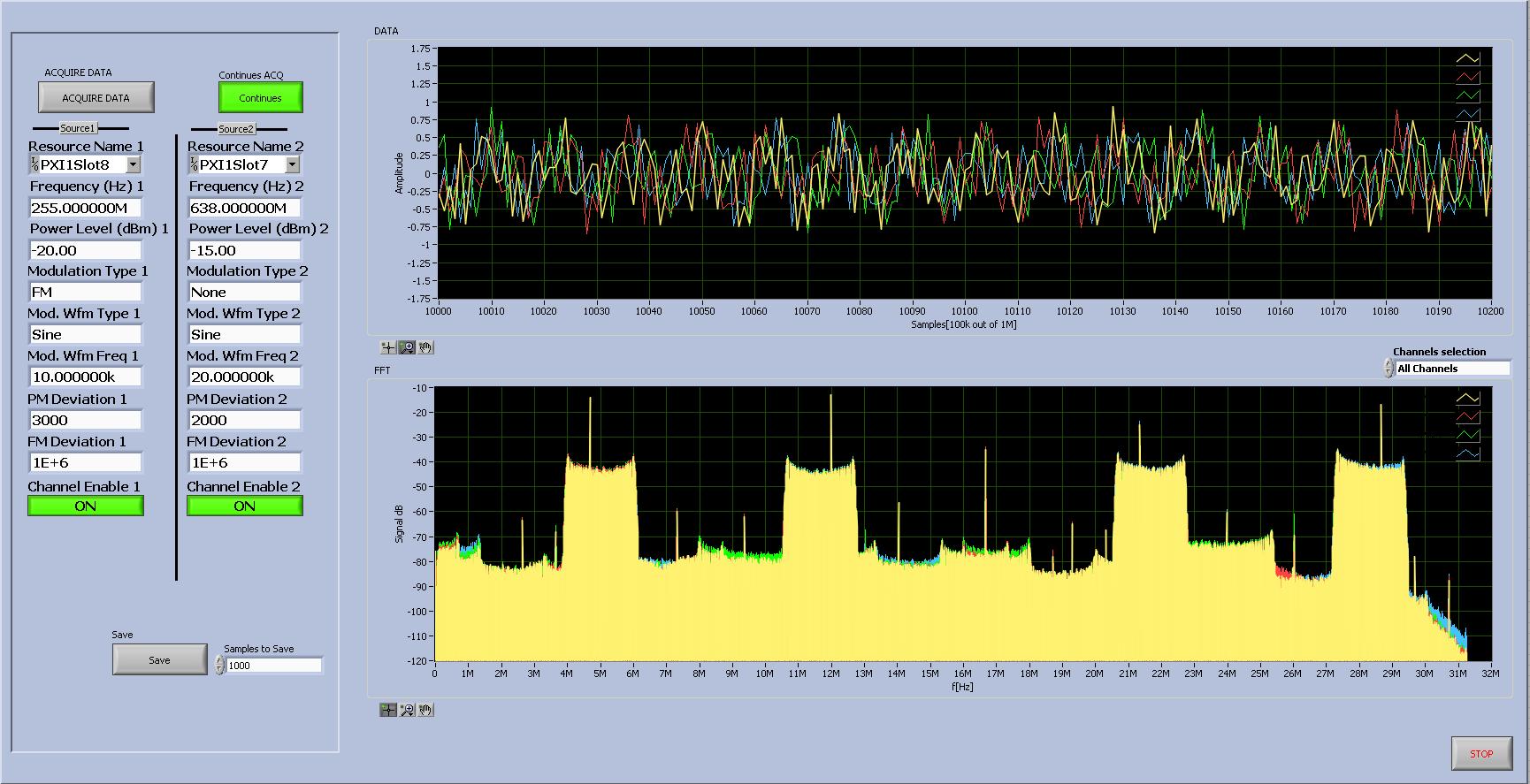Viewport: 1530px width, 784px height.
Task: Click the Save button
Action: [x=159, y=660]
